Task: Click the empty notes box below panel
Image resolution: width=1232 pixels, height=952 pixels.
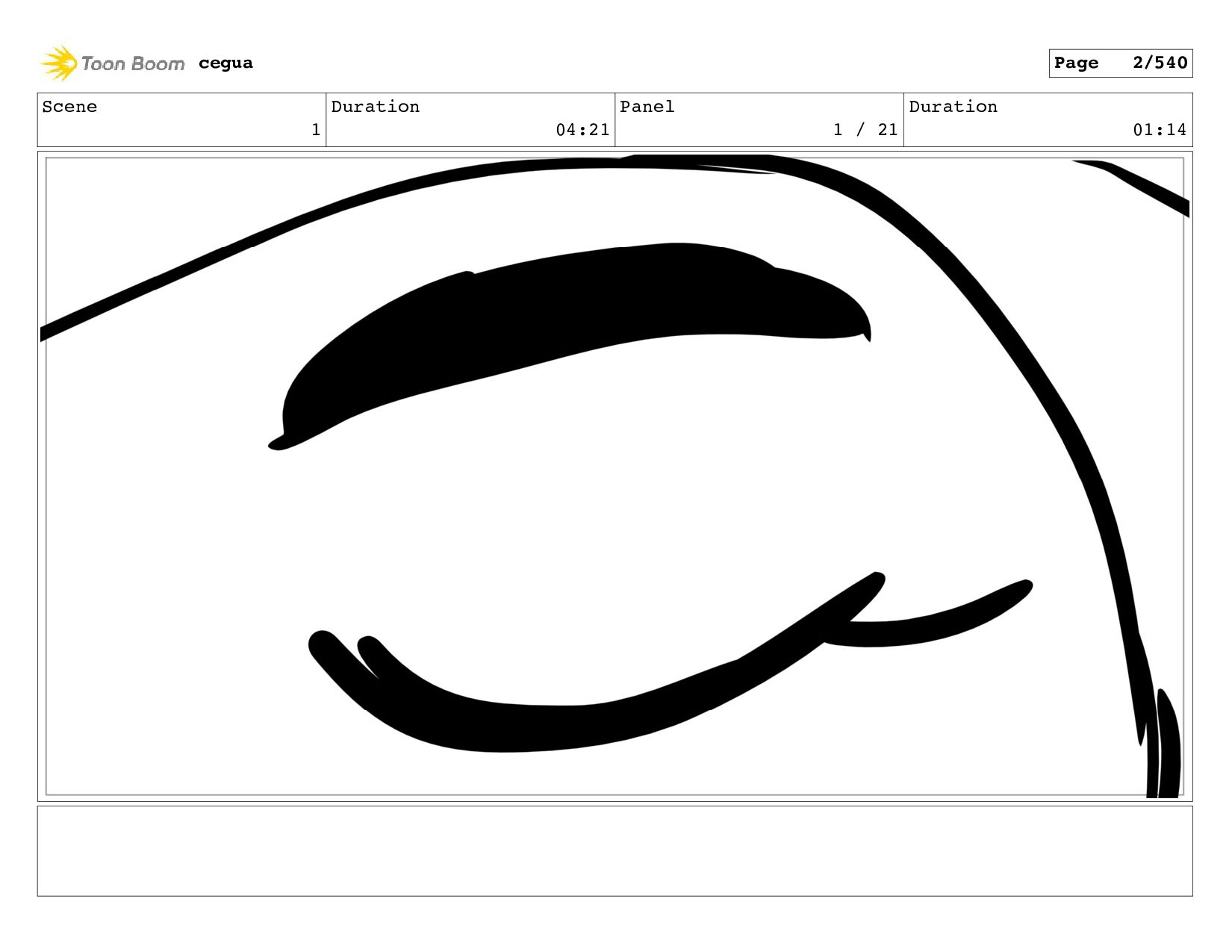Action: click(615, 851)
